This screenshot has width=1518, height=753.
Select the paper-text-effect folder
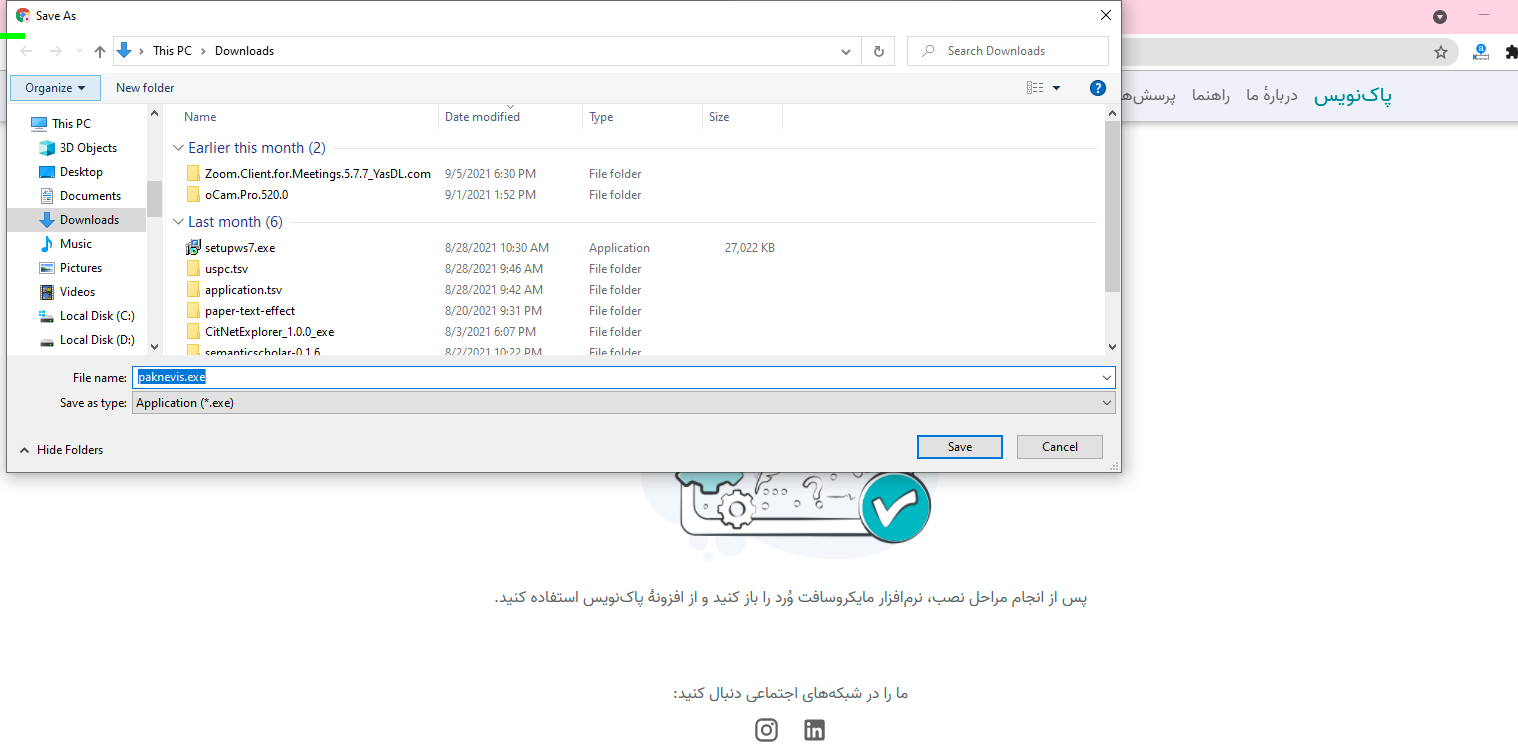[x=250, y=311]
